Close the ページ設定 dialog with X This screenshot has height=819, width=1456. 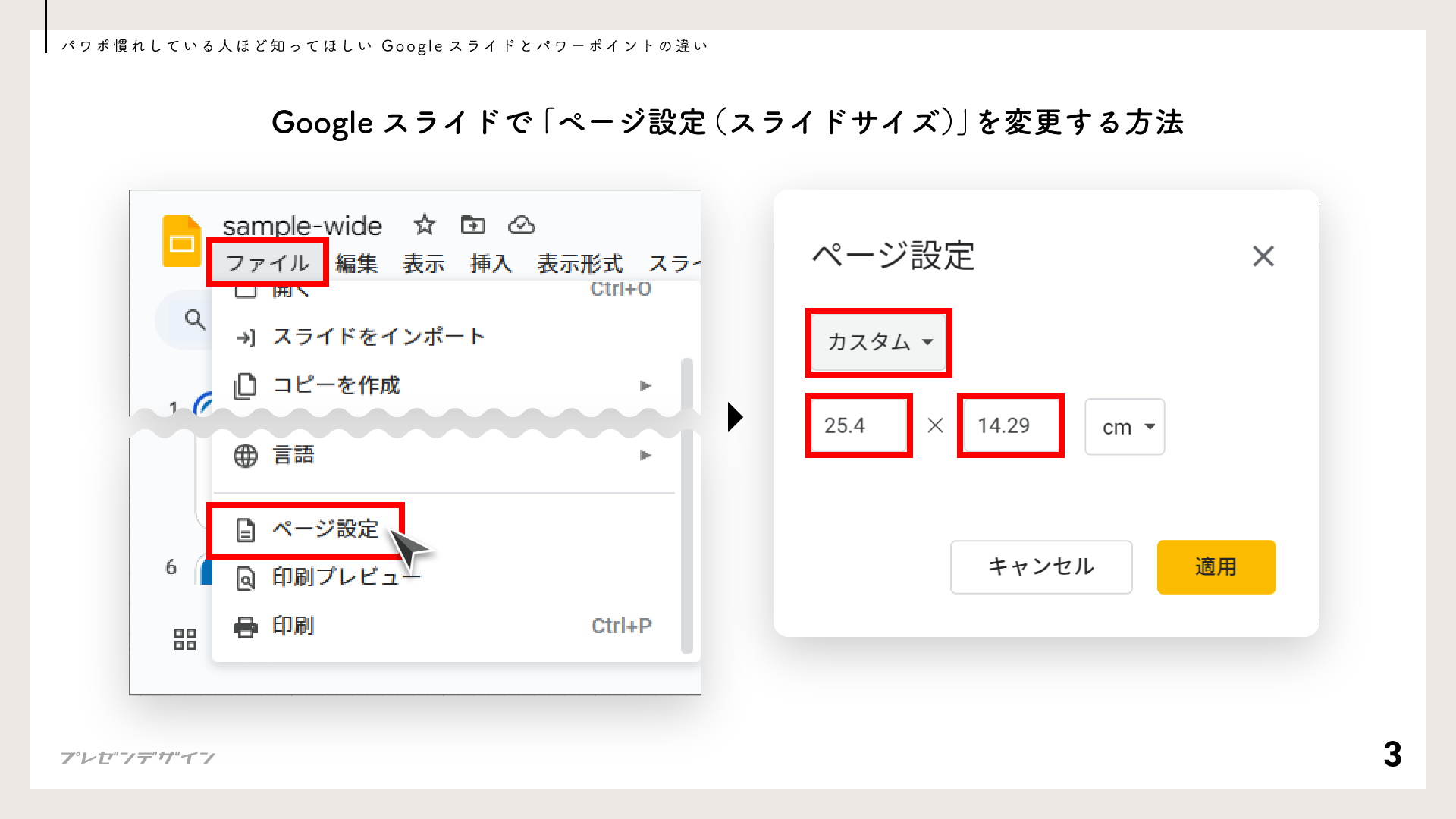pos(1263,256)
